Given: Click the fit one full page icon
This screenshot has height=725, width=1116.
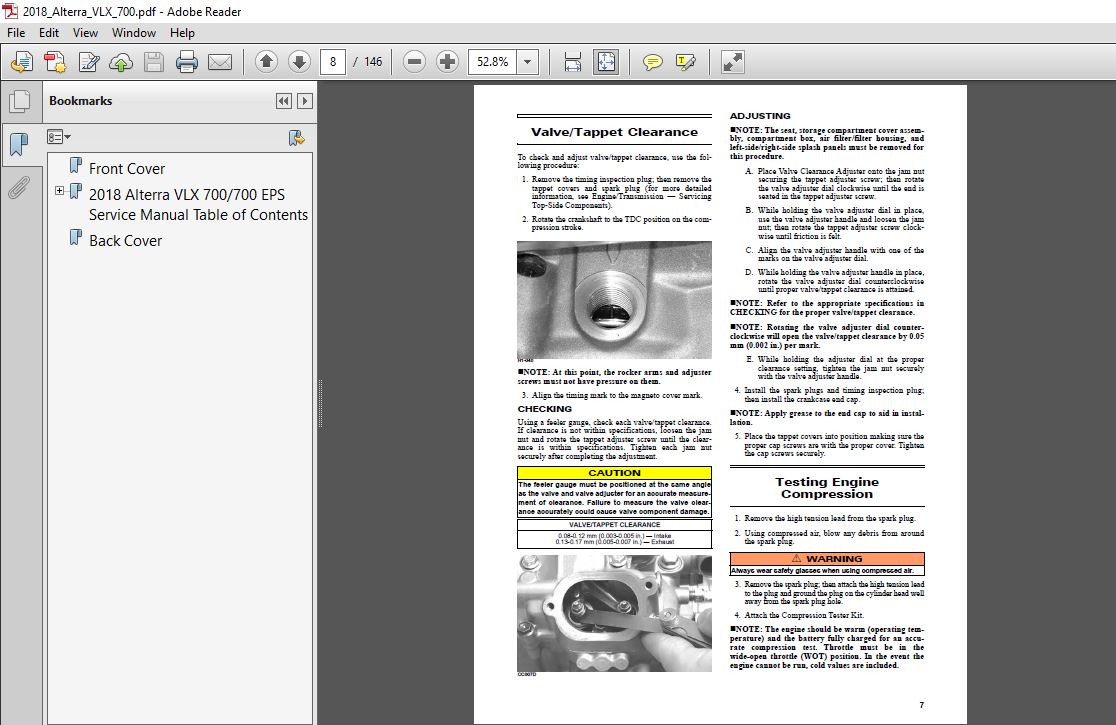Looking at the screenshot, I should click(x=606, y=62).
